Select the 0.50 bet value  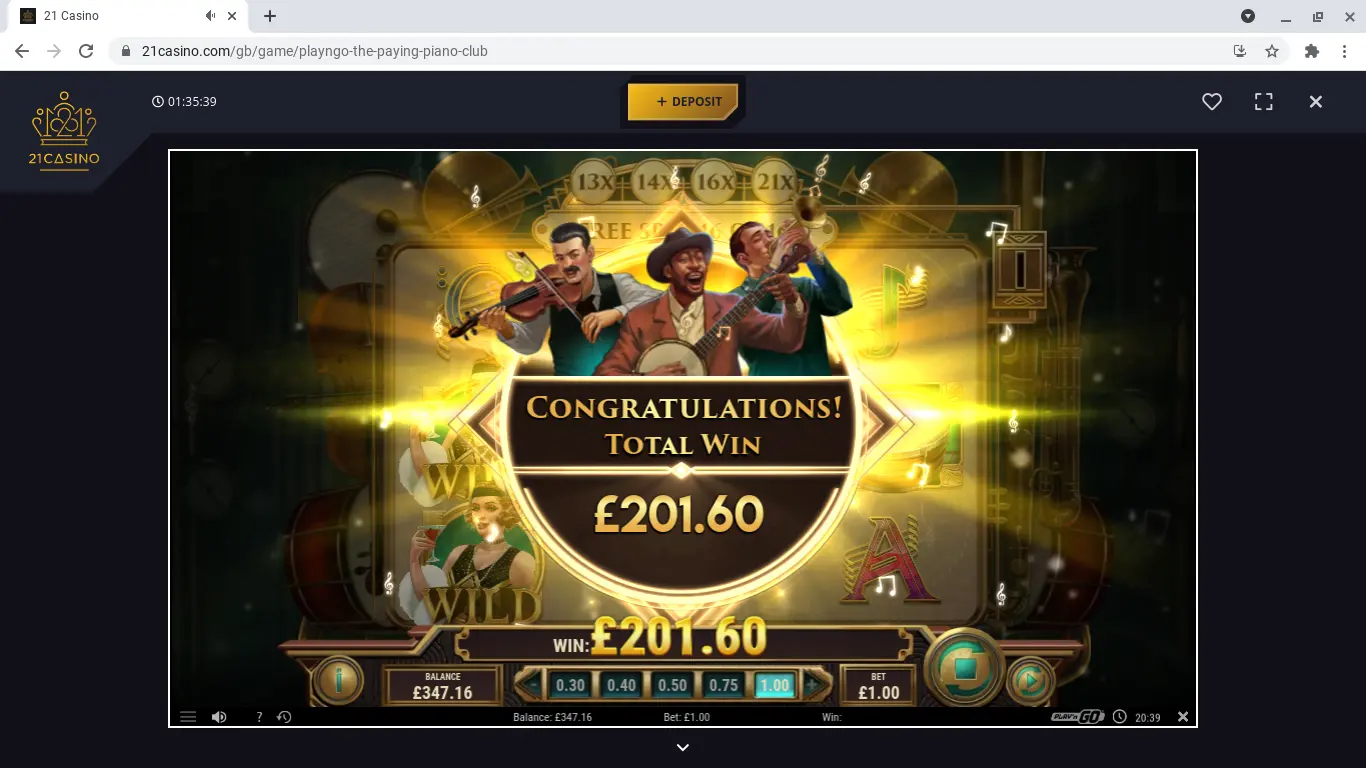point(672,685)
